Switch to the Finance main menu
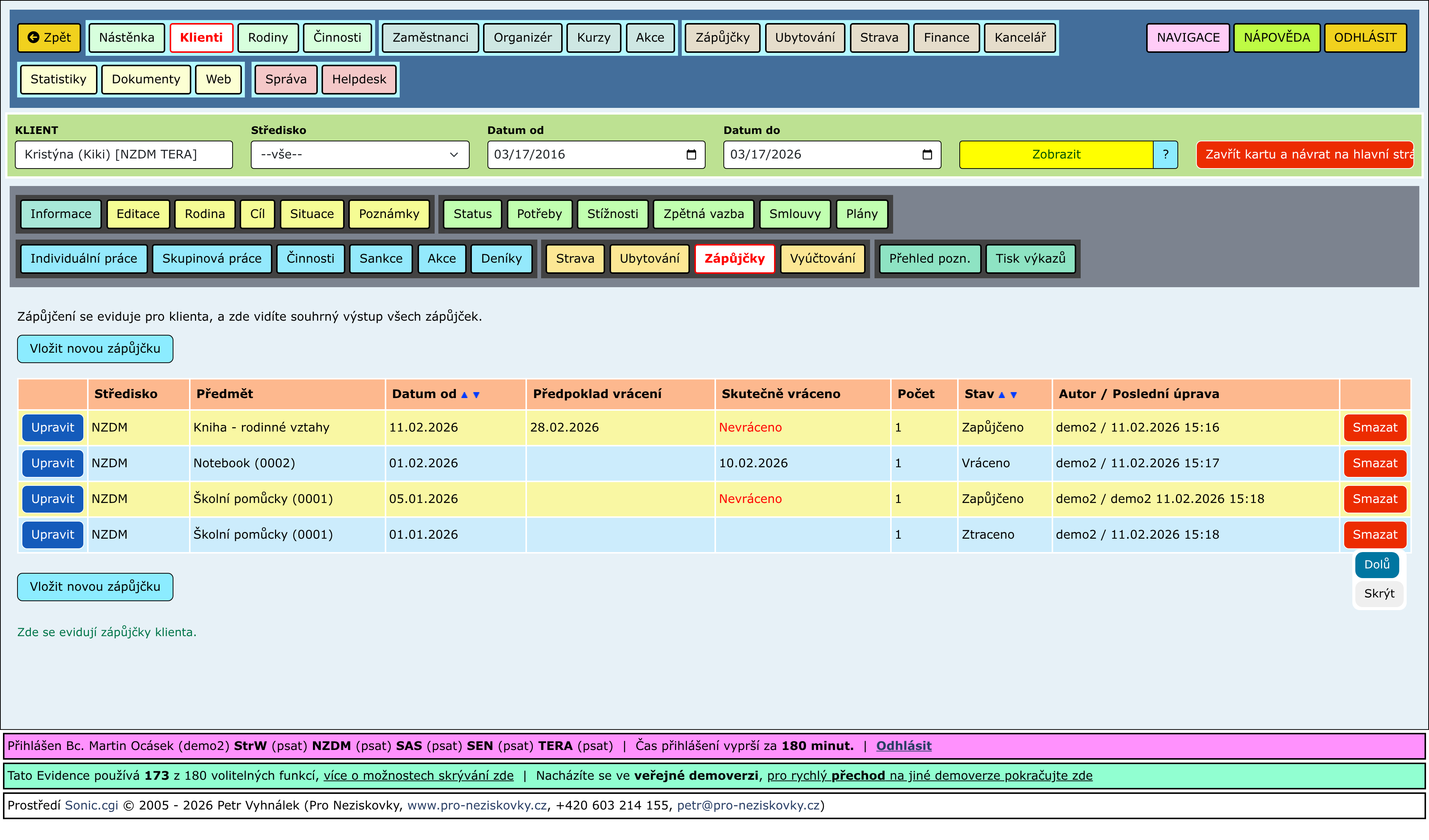The image size is (1429, 840). coord(946,38)
